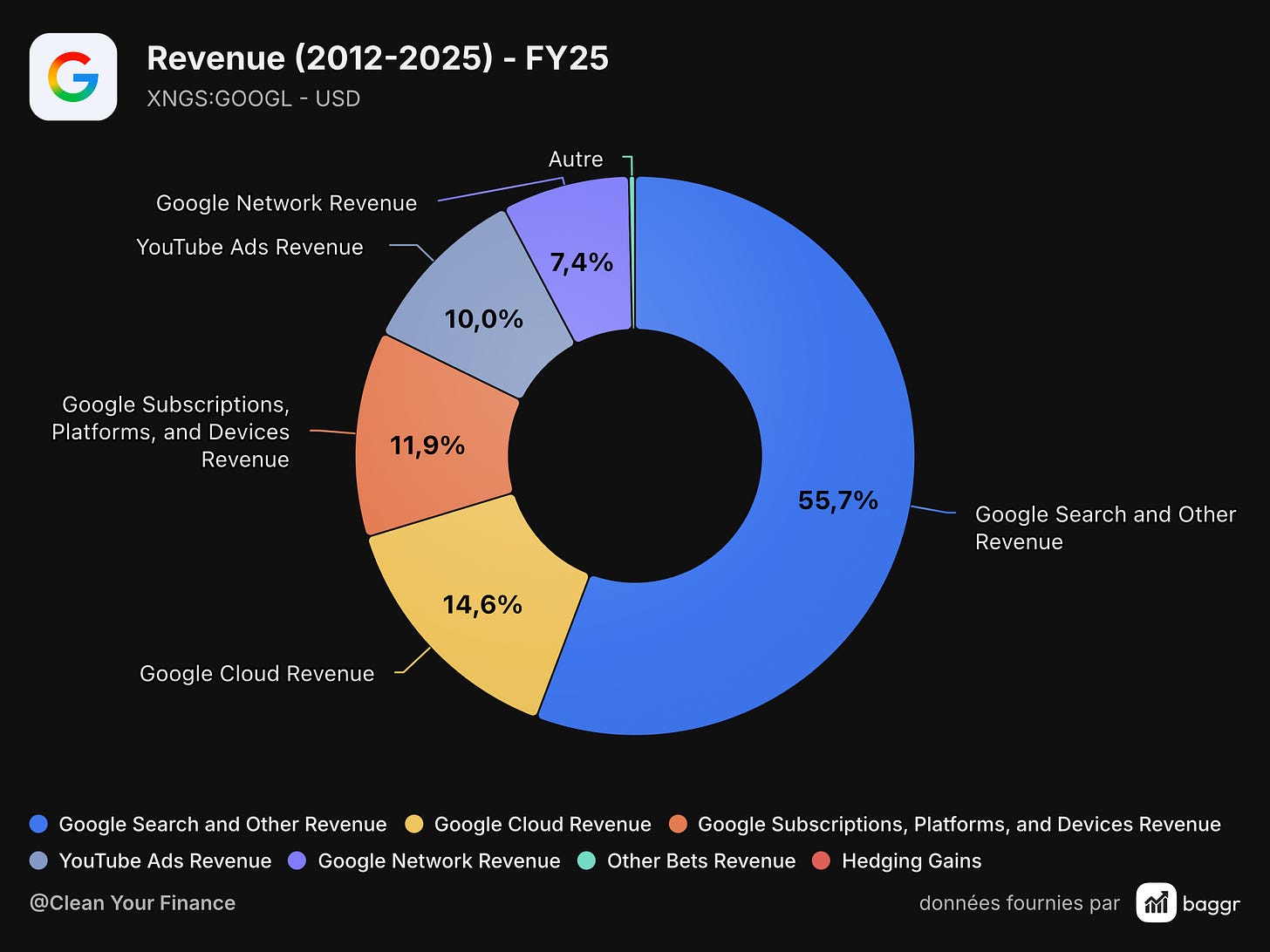Viewport: 1270px width, 952px height.
Task: Open the "baggr" wordmark link
Action: (1212, 904)
